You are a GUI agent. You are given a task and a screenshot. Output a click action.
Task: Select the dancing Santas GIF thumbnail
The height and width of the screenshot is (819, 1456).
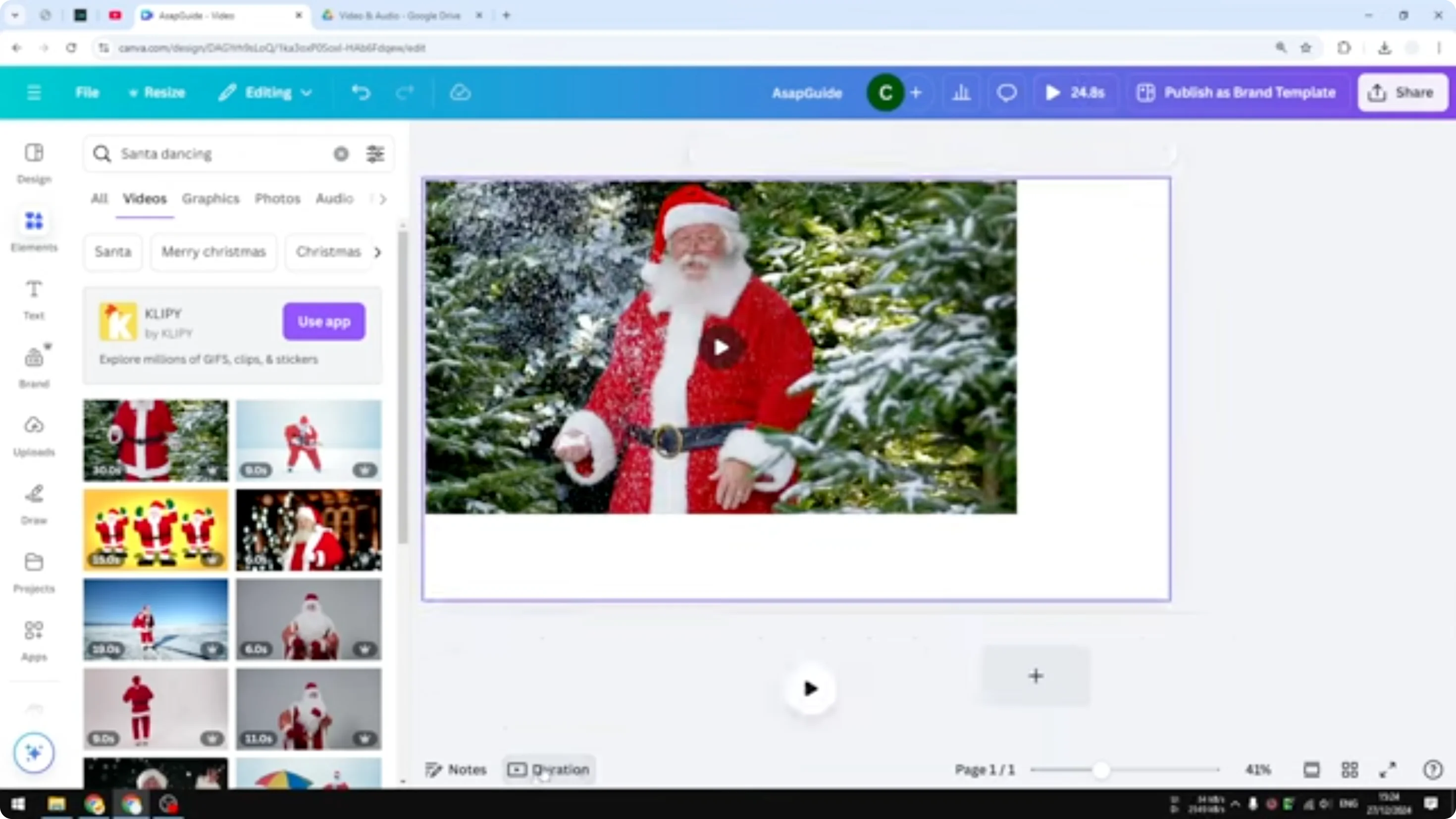click(156, 530)
